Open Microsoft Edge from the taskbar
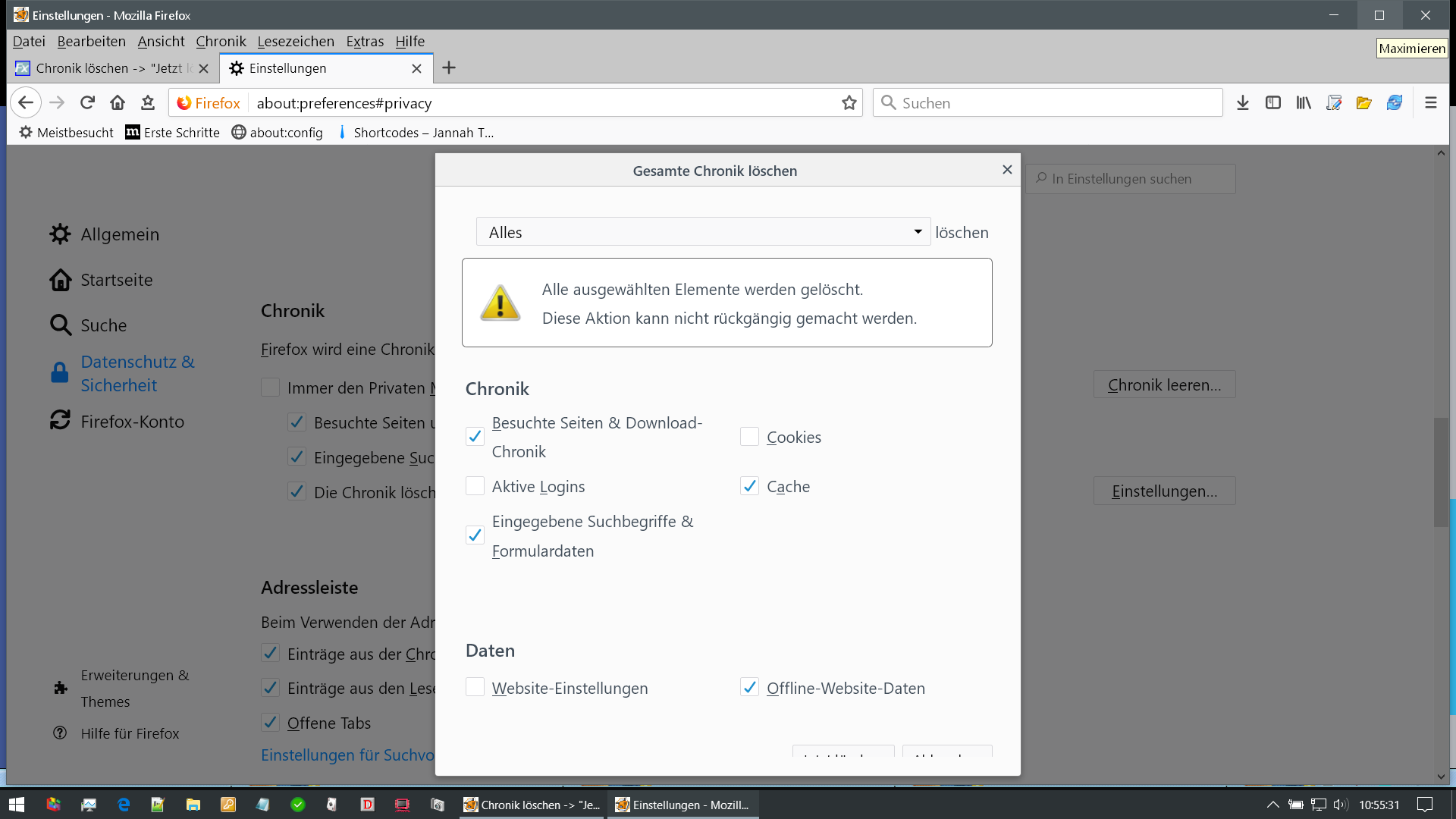1456x819 pixels. point(124,805)
